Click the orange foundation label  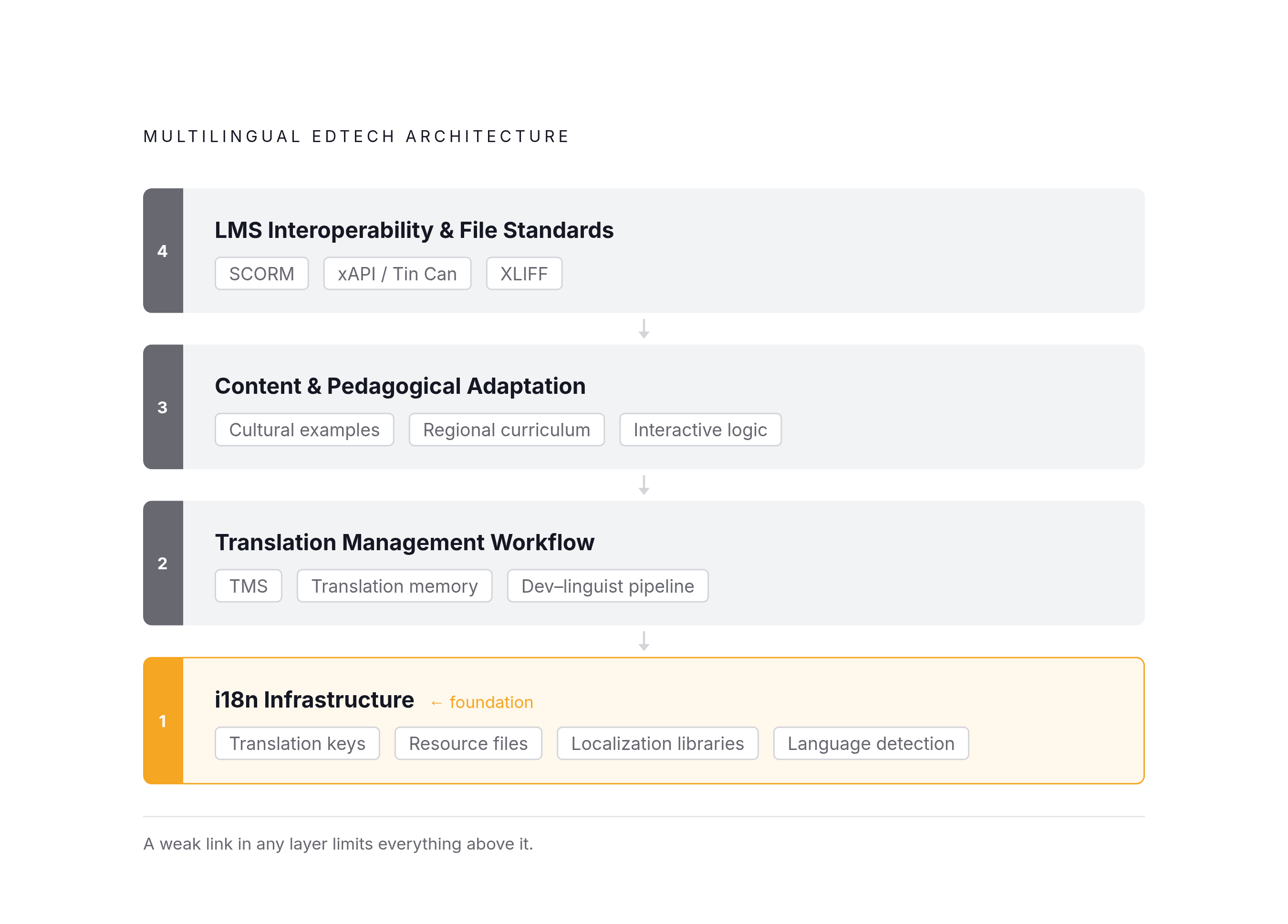(x=482, y=702)
